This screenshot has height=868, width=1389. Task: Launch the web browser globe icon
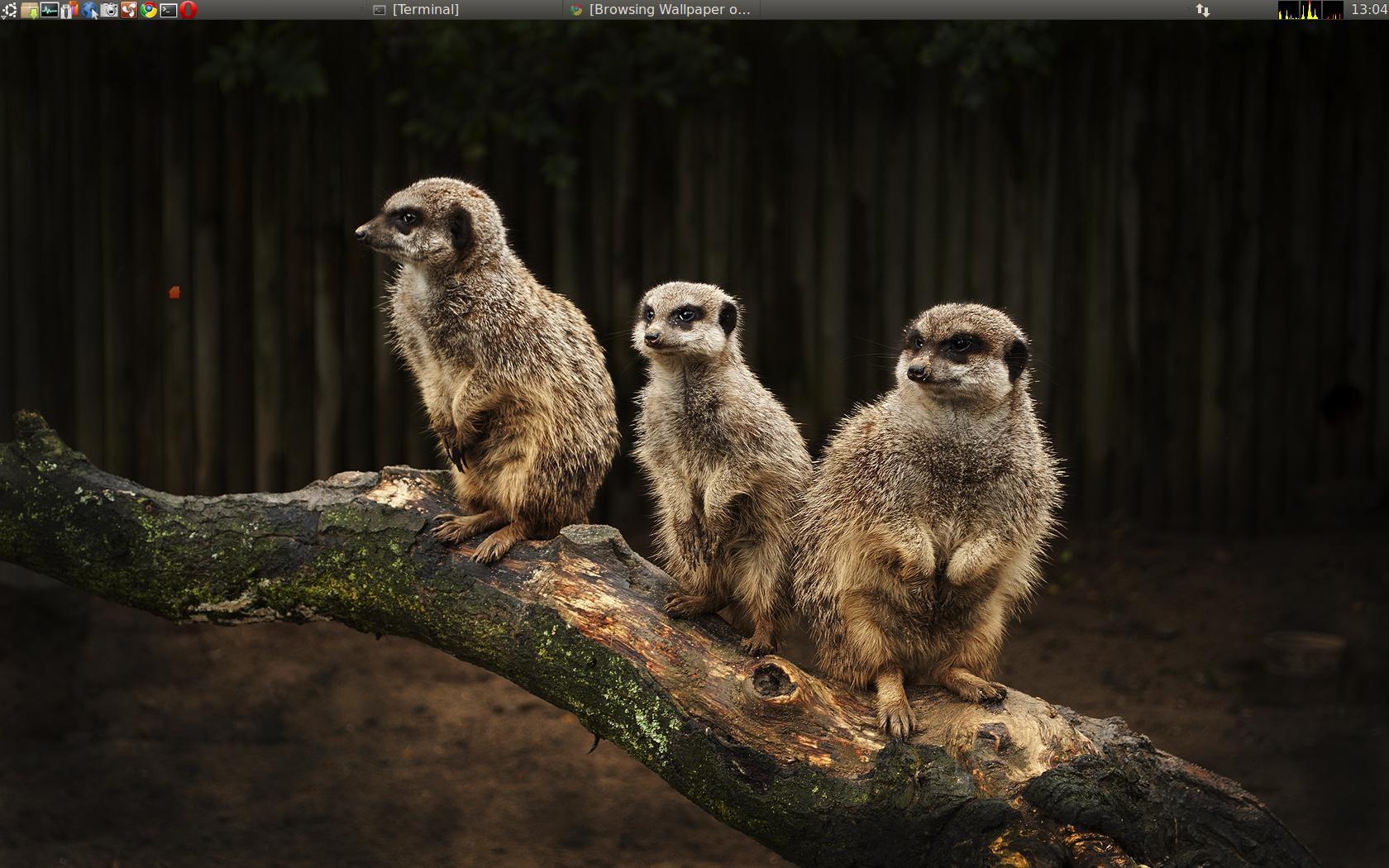pyautogui.click(x=89, y=10)
